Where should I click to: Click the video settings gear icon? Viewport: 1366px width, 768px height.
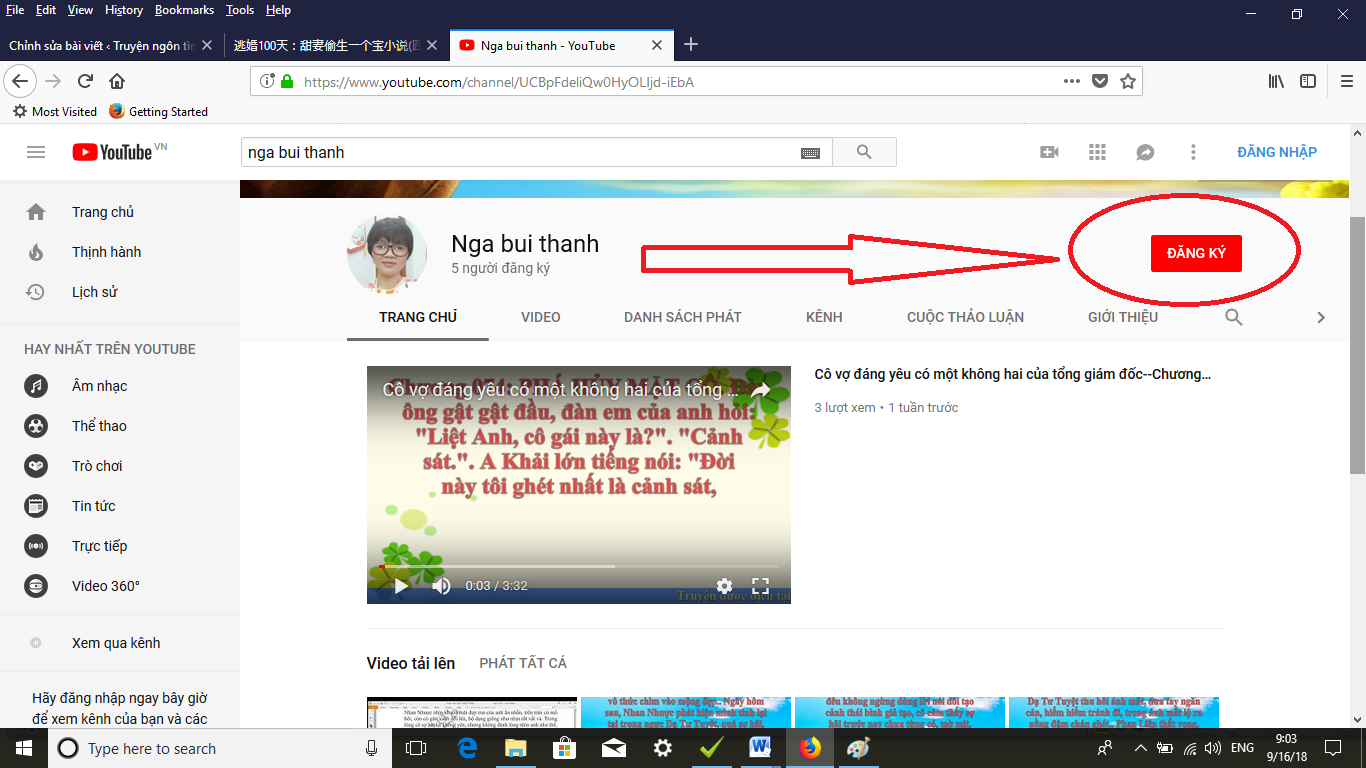[724, 586]
